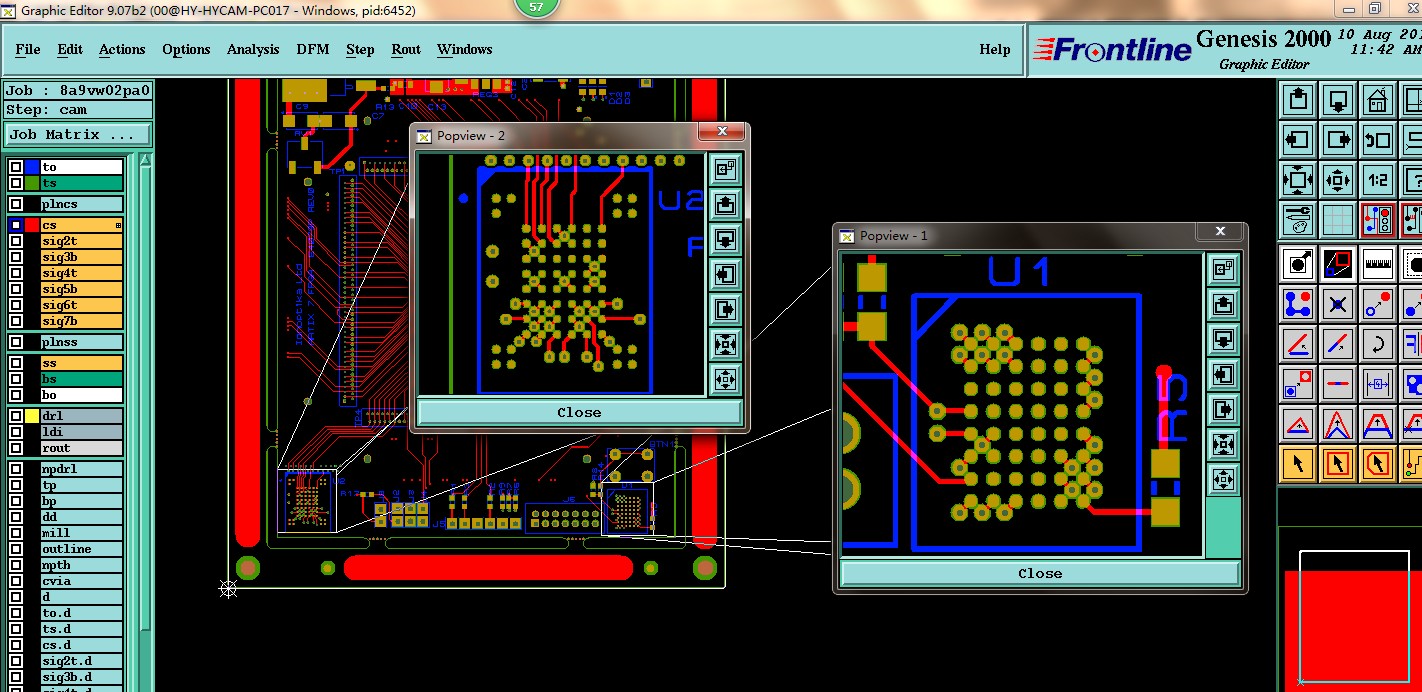Click the red color swatch beside cs layer

coord(32,225)
